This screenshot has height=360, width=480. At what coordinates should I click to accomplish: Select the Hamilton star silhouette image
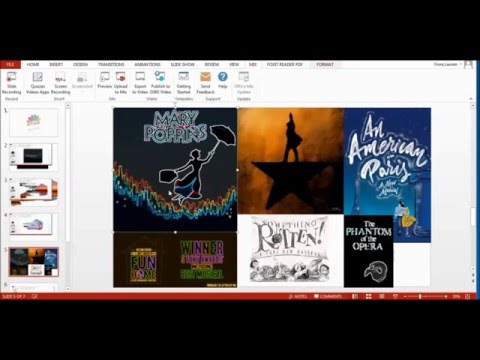point(290,161)
